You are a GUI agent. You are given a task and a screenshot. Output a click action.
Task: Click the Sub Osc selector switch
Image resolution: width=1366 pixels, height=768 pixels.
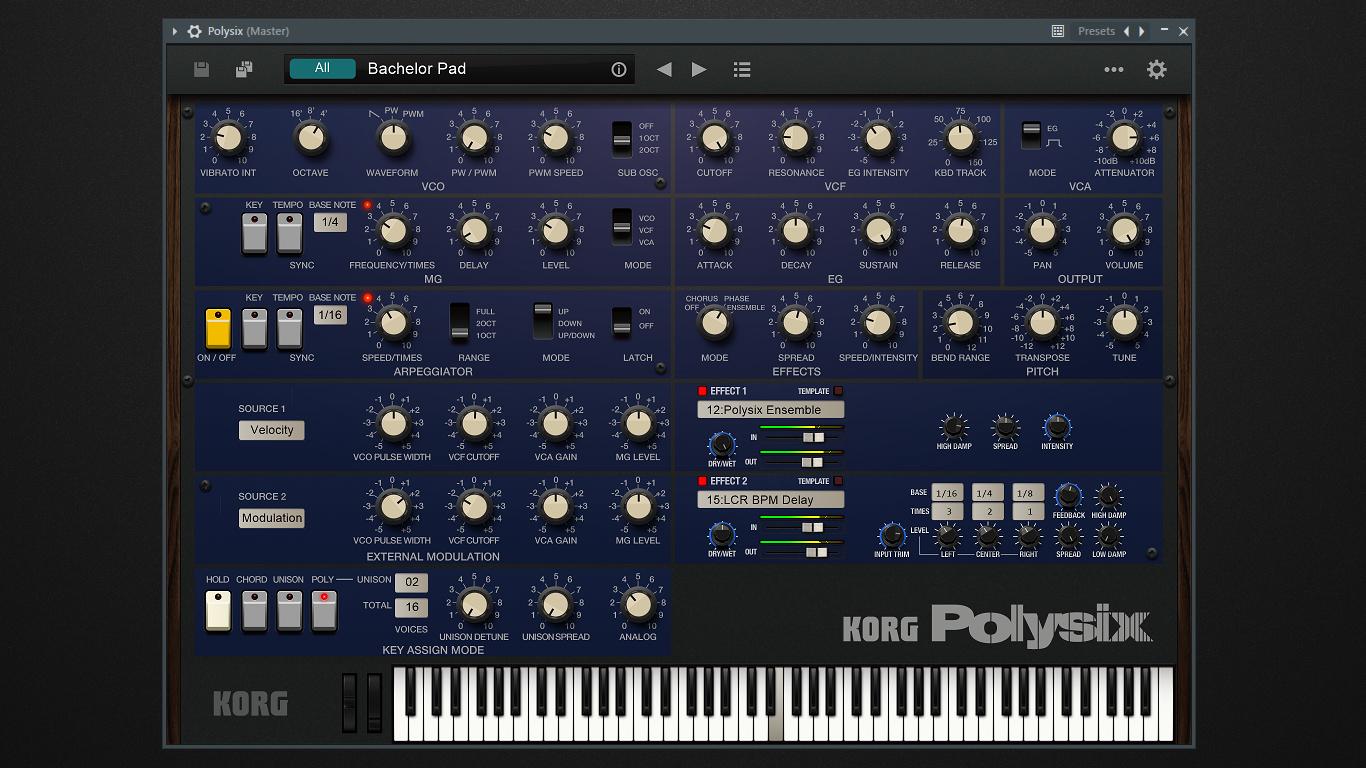click(x=622, y=138)
